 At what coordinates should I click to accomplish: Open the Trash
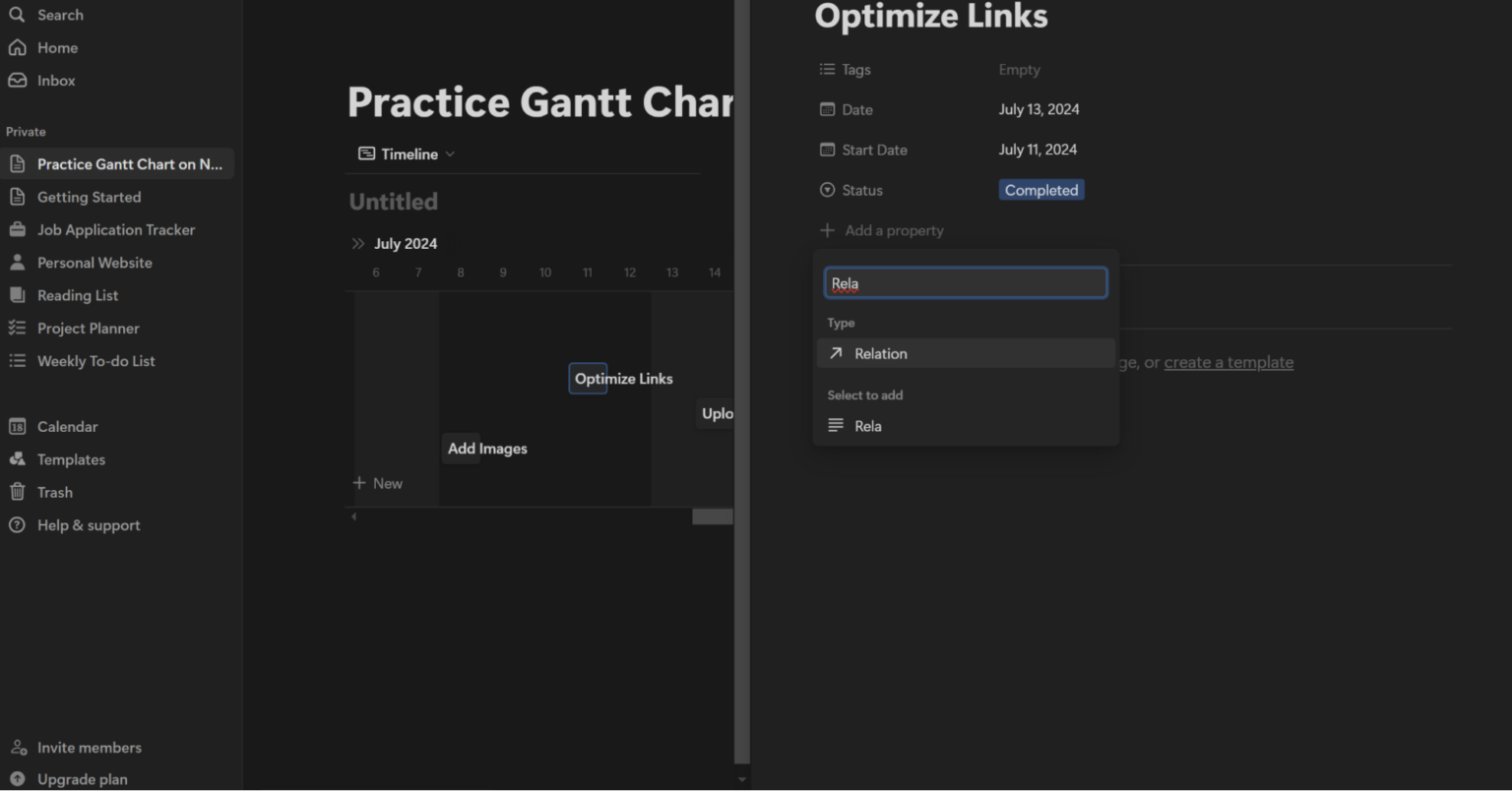55,492
